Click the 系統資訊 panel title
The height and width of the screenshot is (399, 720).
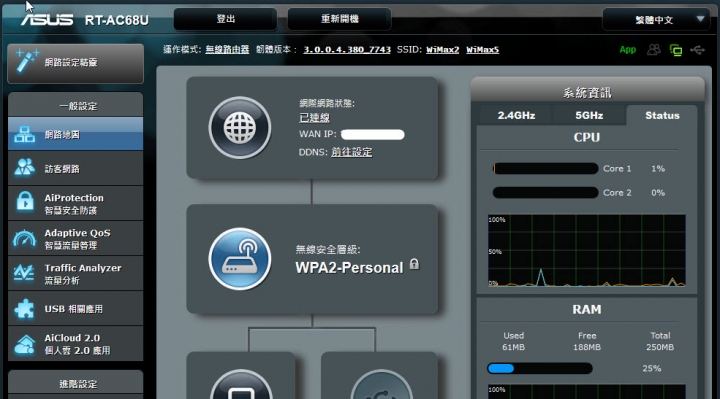pyautogui.click(x=587, y=92)
